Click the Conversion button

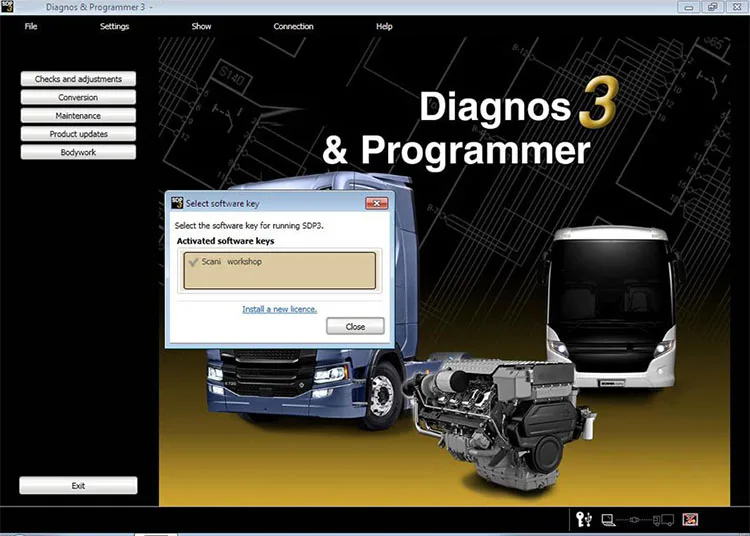pos(78,97)
